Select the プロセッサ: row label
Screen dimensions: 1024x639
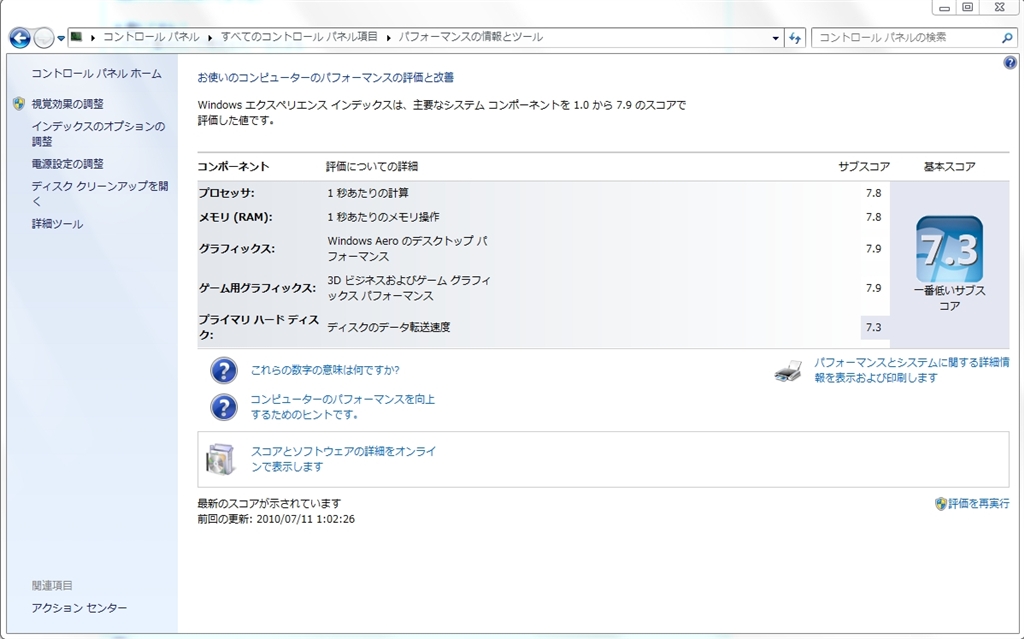tap(227, 193)
